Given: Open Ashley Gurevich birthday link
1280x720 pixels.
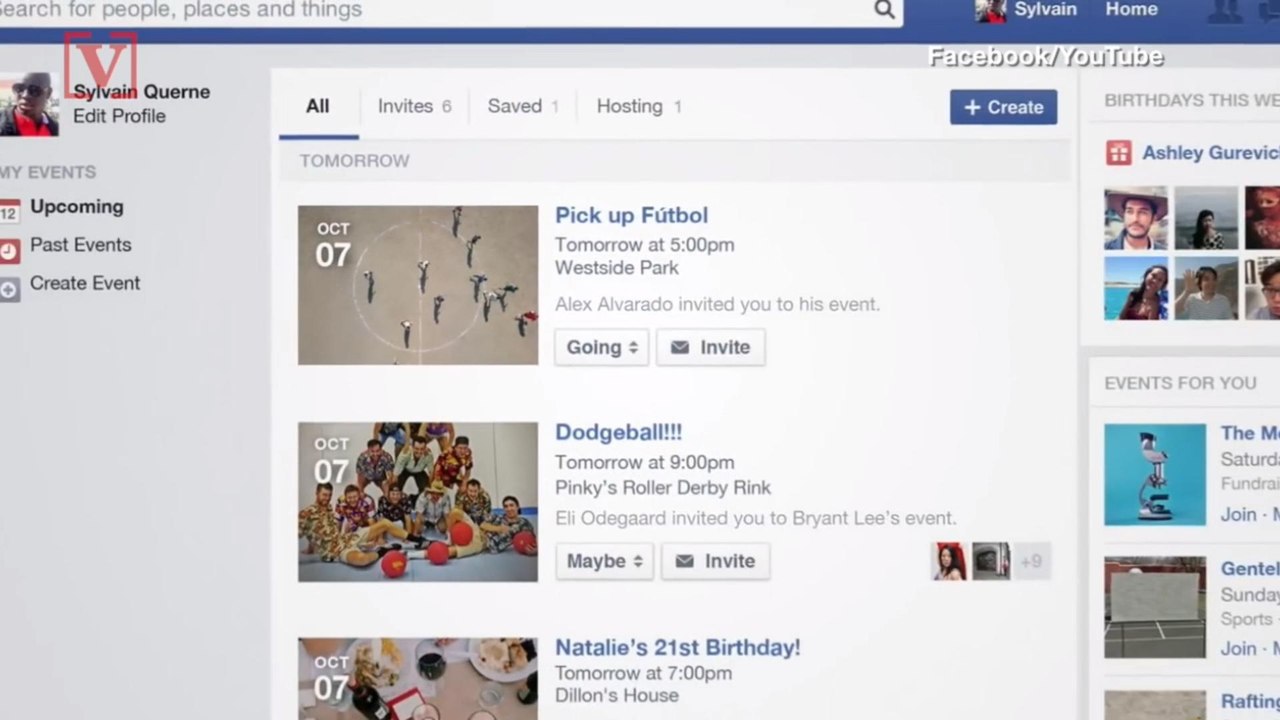Looking at the screenshot, I should point(1210,153).
